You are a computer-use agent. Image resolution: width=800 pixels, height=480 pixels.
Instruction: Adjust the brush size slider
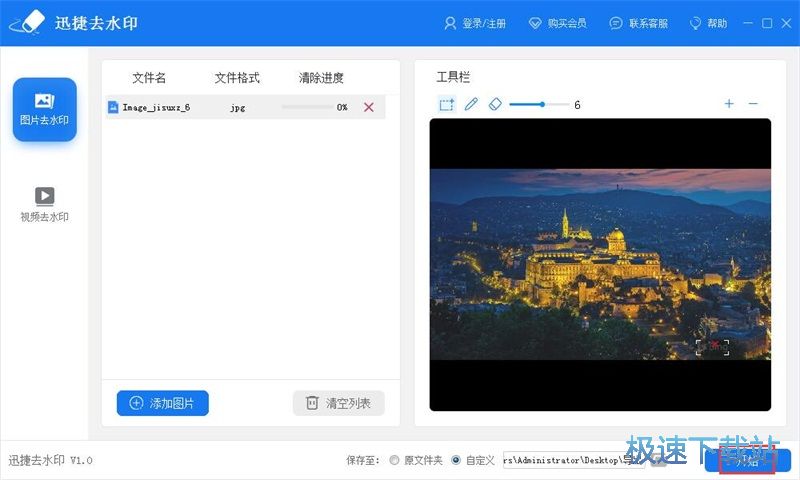(539, 104)
